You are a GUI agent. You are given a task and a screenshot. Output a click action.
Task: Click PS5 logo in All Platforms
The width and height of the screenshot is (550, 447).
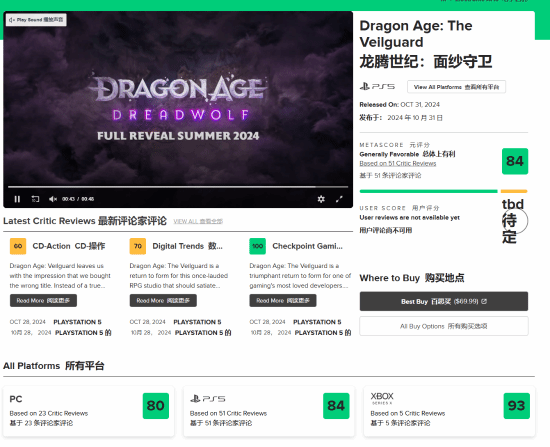[x=208, y=399]
